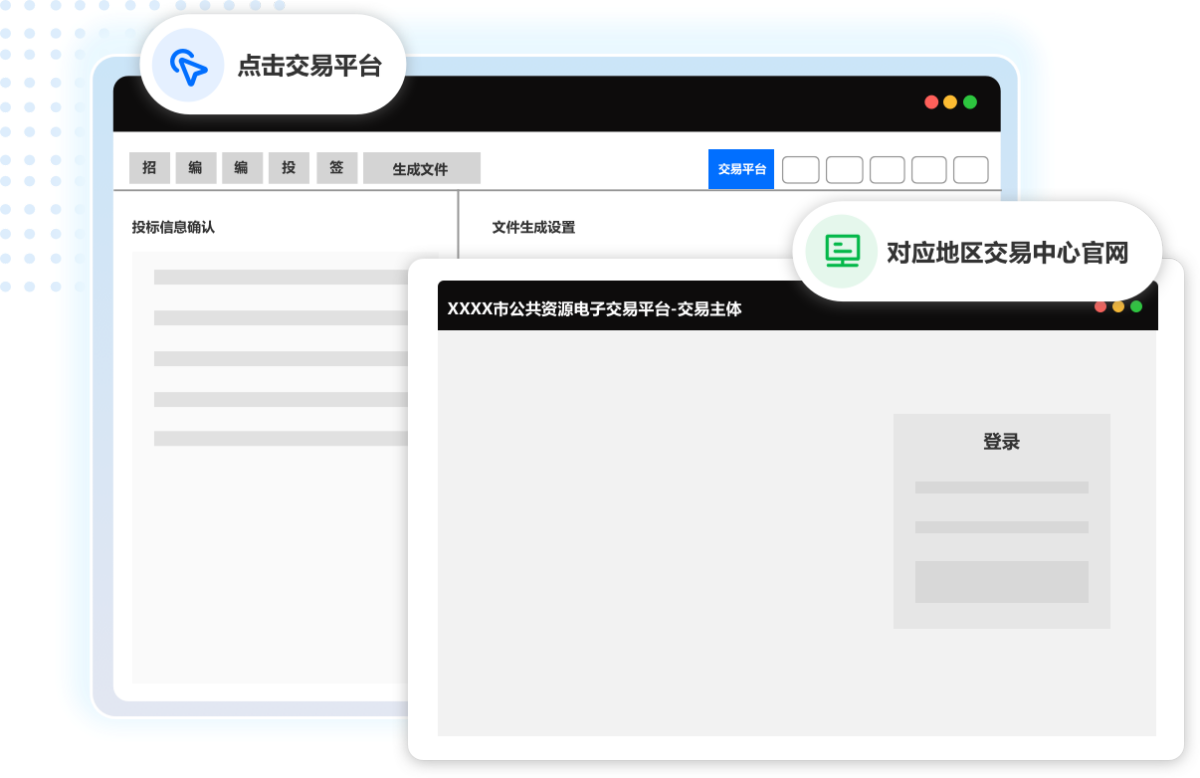Select the 招 toolbar icon
This screenshot has height=778, width=1200.
[149, 168]
